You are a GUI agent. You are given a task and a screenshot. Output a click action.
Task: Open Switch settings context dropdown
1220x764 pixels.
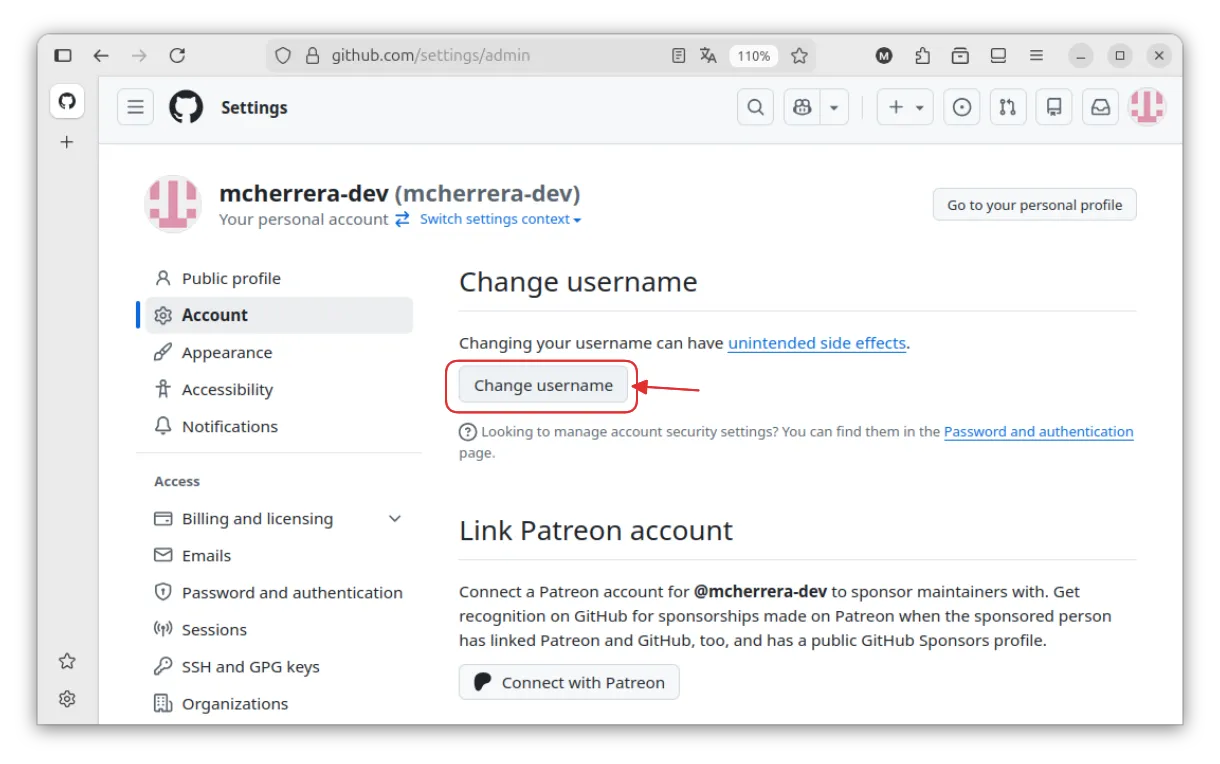click(500, 219)
